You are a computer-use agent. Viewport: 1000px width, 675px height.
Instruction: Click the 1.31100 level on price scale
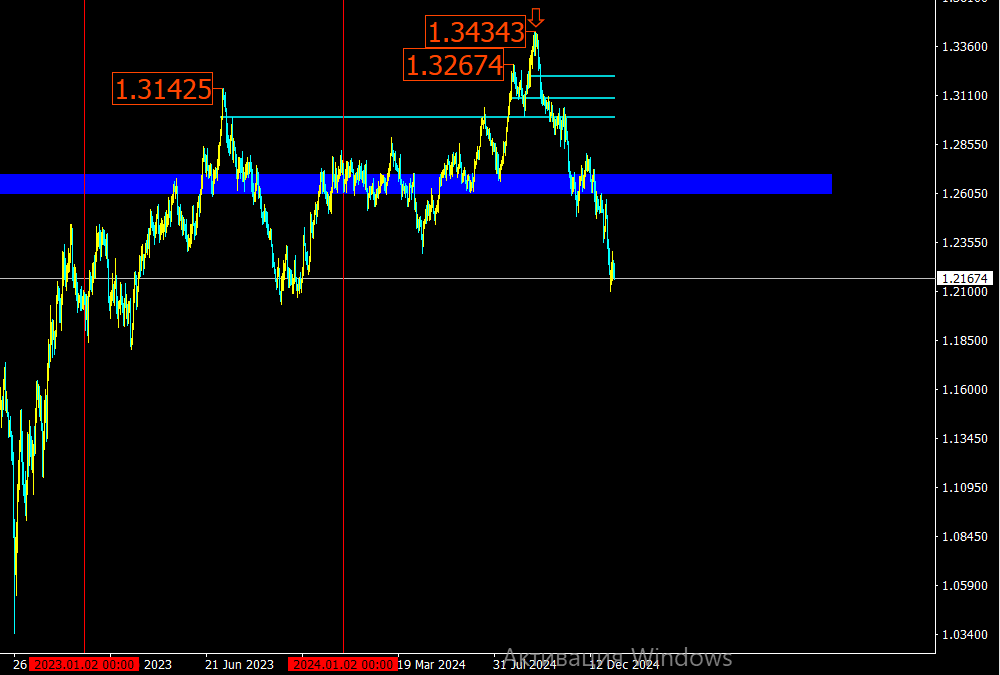[965, 96]
